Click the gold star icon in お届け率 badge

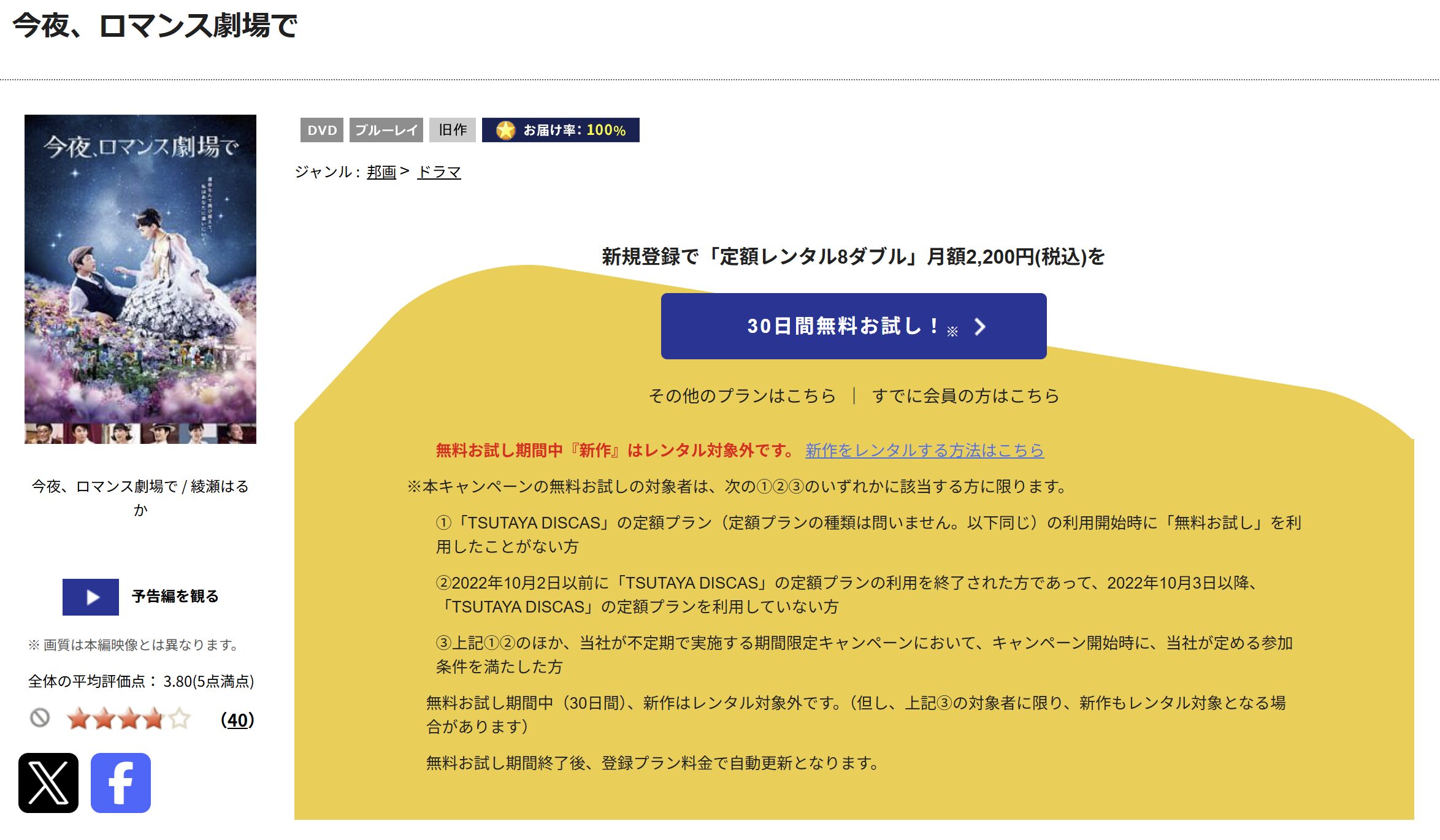click(505, 130)
